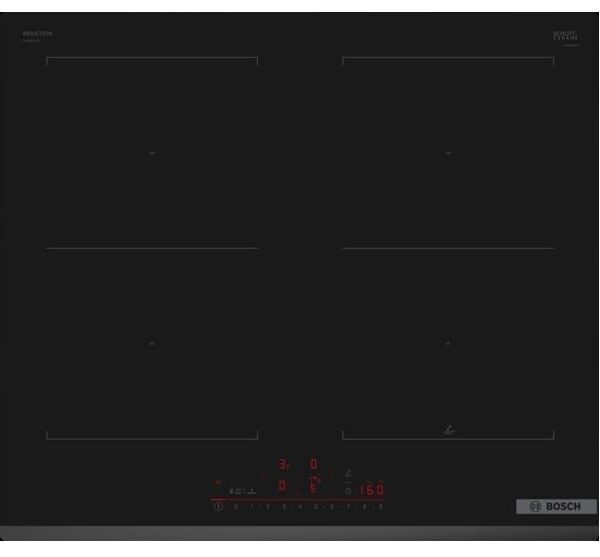Tap the frying sensor icon in the bottom-right zone
Viewport: 600px width, 557px height.
(447, 431)
